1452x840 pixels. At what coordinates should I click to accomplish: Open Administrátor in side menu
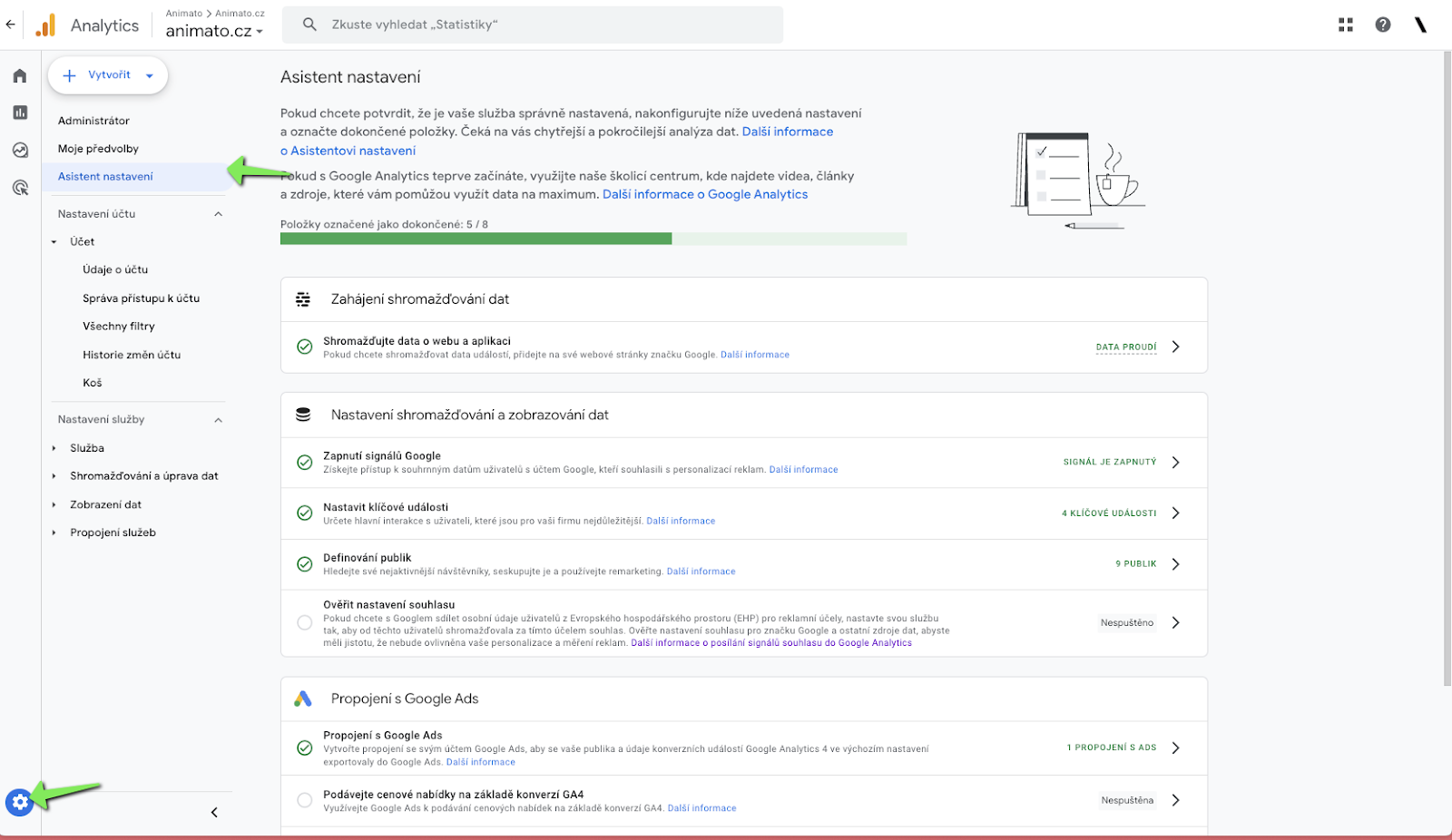[x=93, y=121]
